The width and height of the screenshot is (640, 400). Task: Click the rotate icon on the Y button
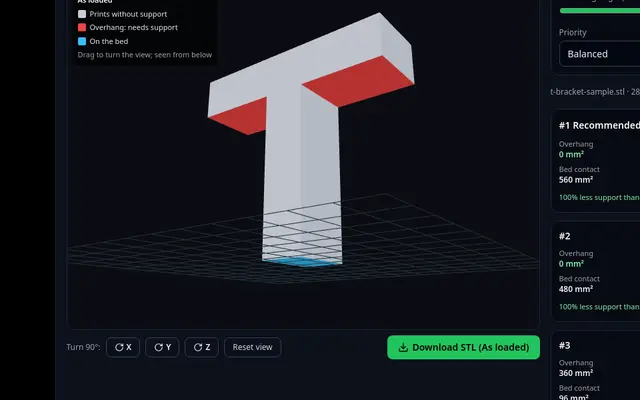point(158,347)
